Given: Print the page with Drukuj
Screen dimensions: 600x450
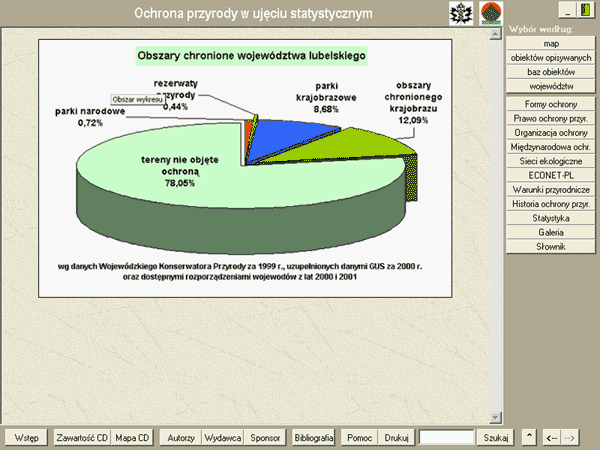Looking at the screenshot, I should point(398,438).
